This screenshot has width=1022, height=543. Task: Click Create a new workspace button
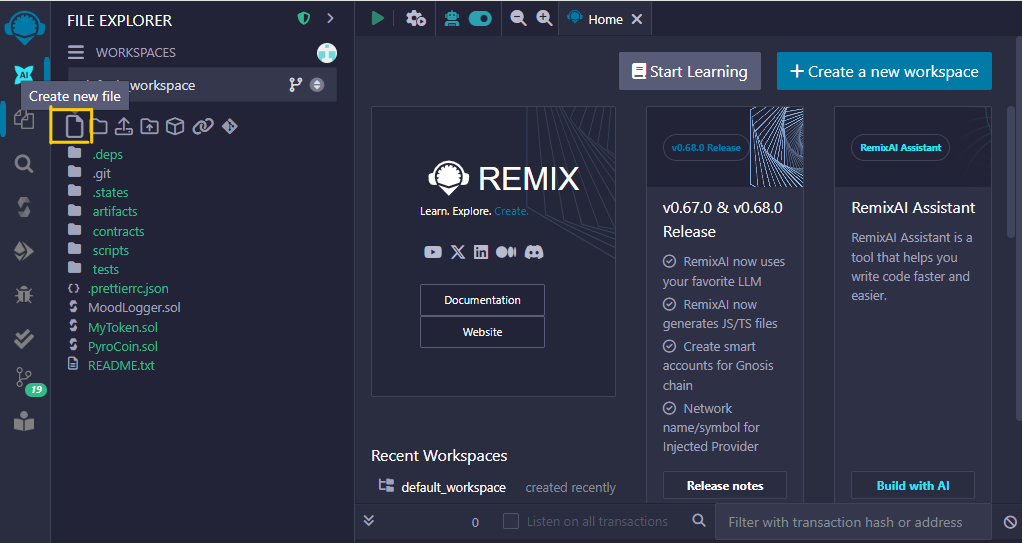point(884,71)
